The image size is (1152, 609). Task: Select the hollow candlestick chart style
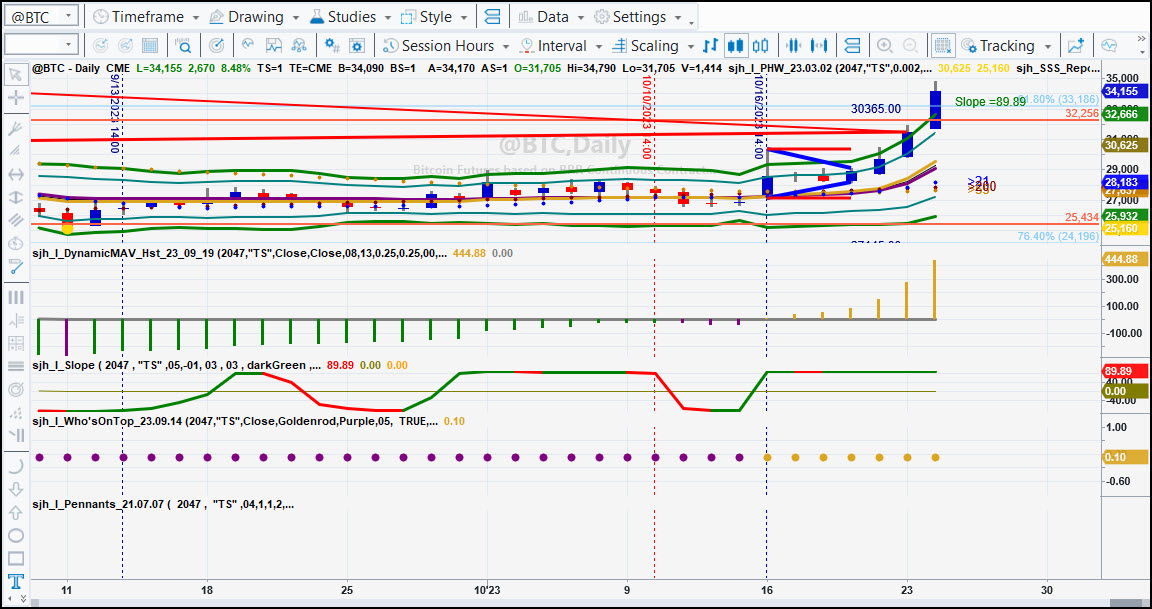click(x=760, y=46)
